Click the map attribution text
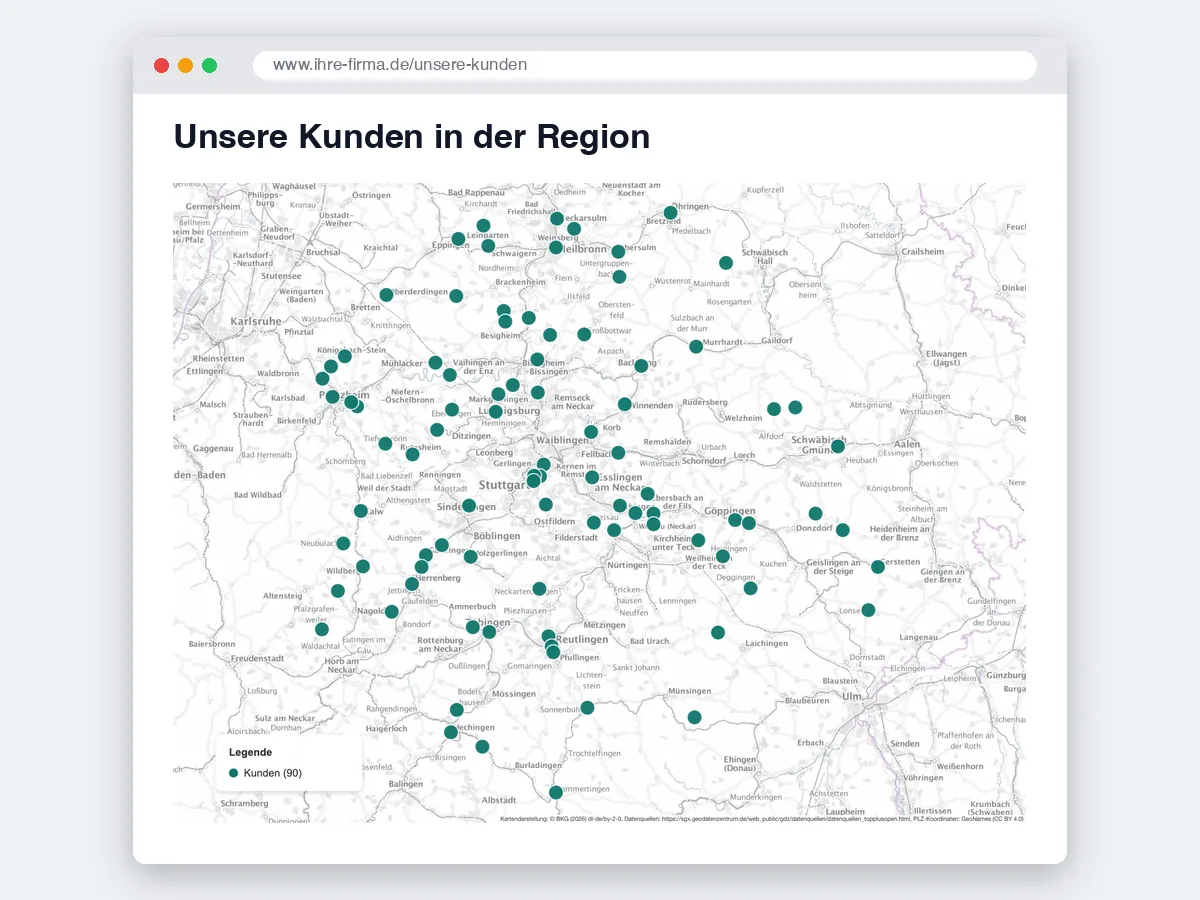 click(x=762, y=818)
